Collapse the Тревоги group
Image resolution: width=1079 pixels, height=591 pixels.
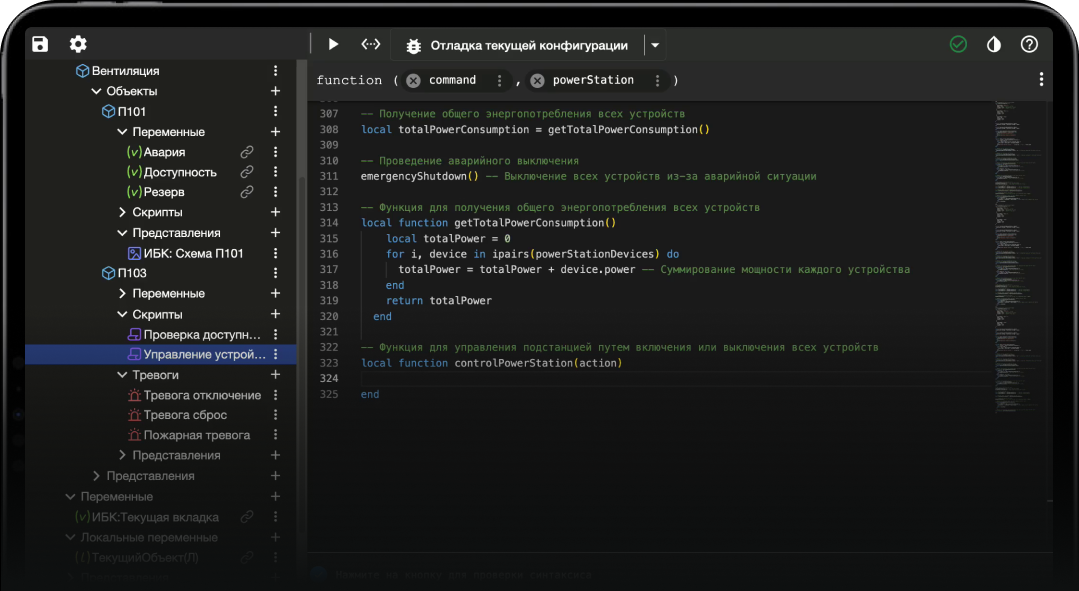click(x=122, y=375)
